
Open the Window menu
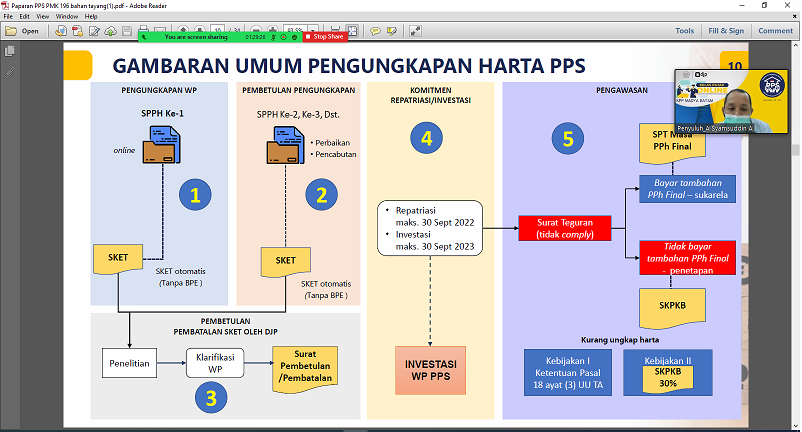pos(67,17)
